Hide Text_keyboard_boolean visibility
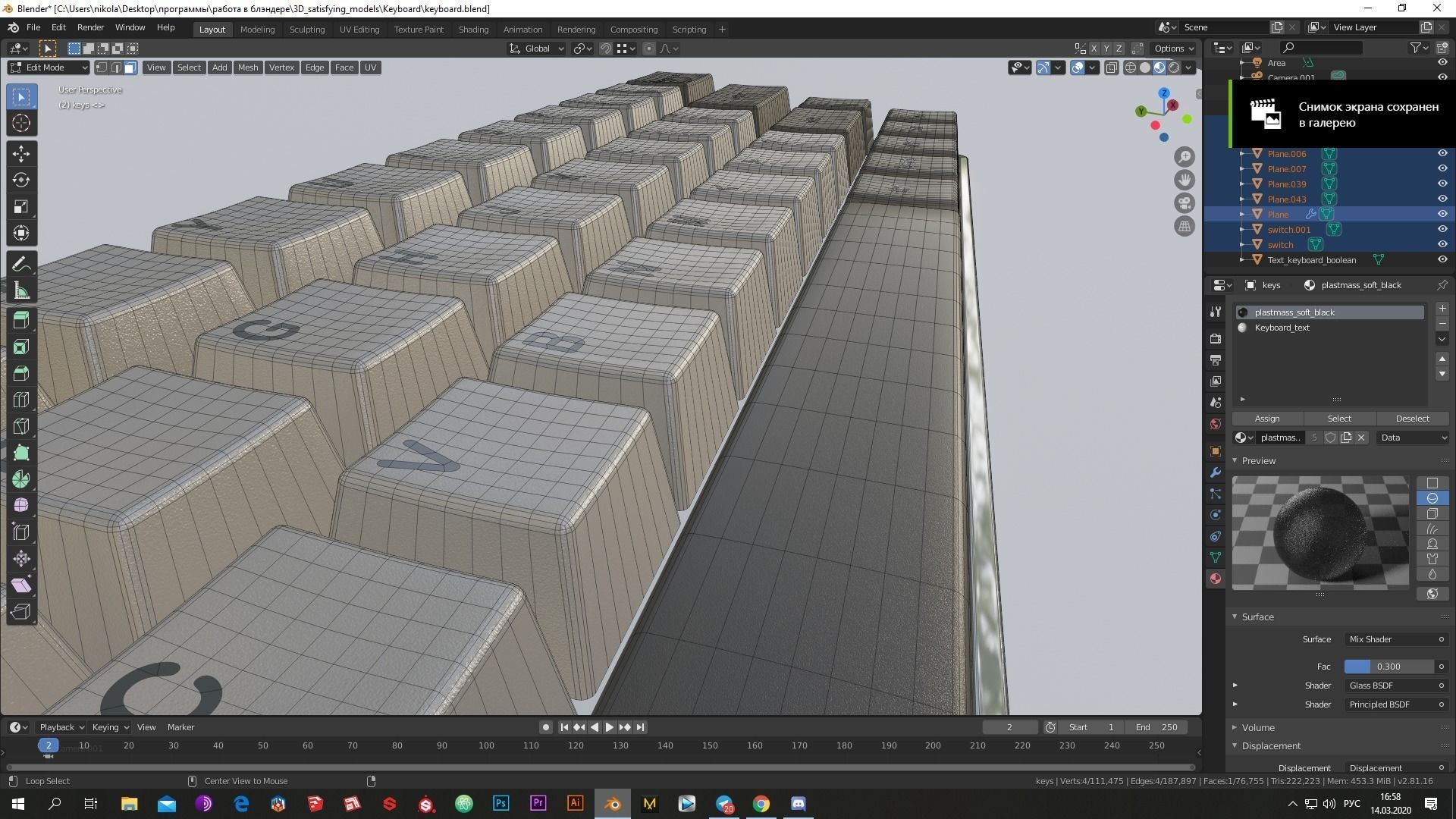The height and width of the screenshot is (819, 1456). point(1442,259)
